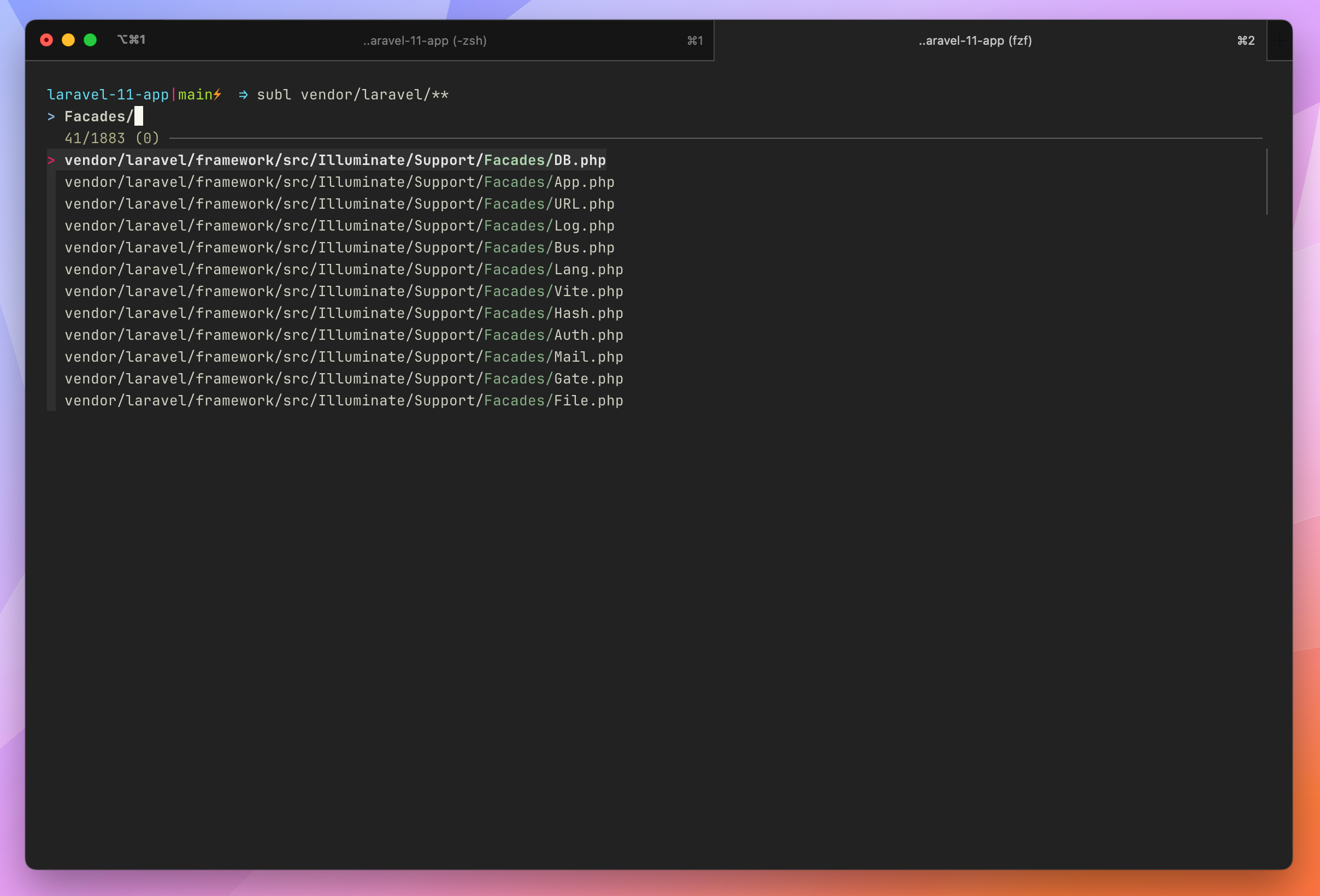The height and width of the screenshot is (896, 1320).
Task: Click the green zoom window button
Action: [x=90, y=40]
